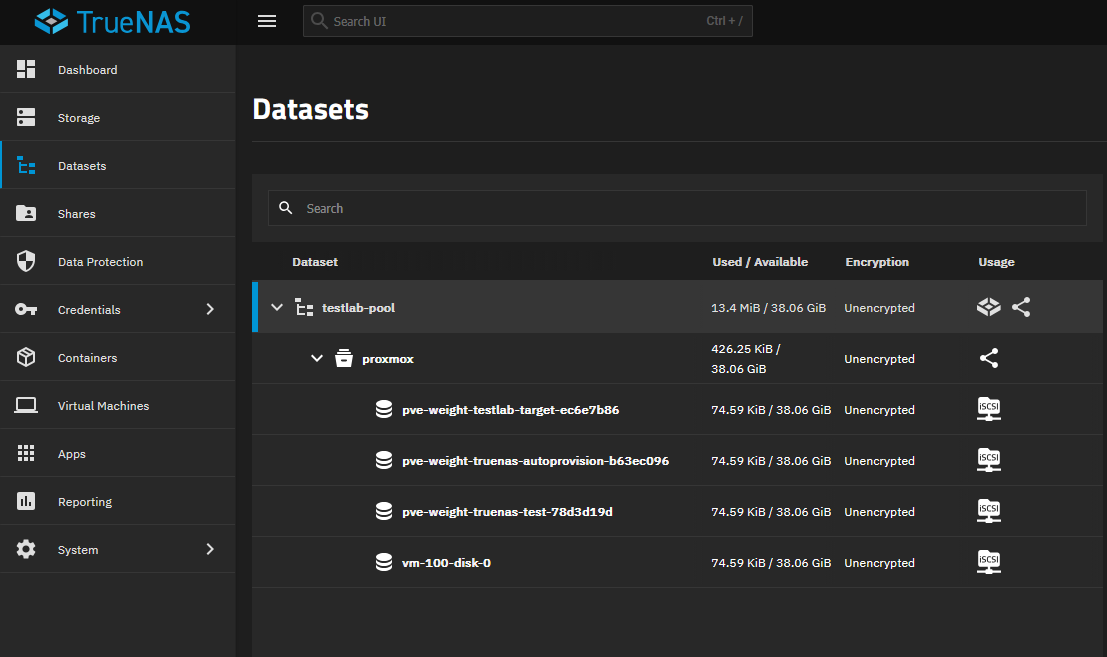This screenshot has width=1107, height=657.
Task: Click the Search UI magnifier icon
Action: point(319,21)
